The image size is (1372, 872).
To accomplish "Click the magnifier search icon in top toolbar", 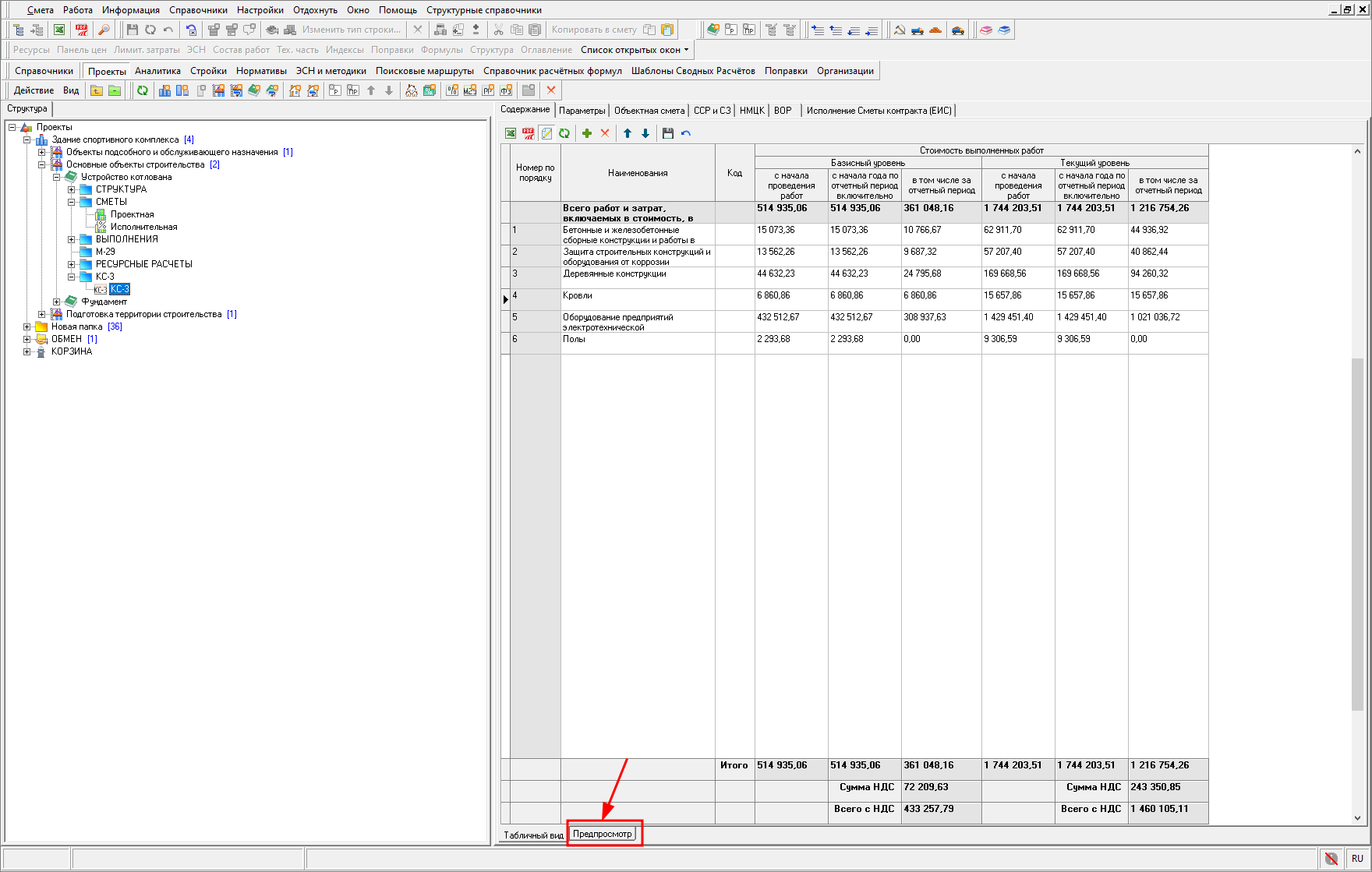I will 104,30.
